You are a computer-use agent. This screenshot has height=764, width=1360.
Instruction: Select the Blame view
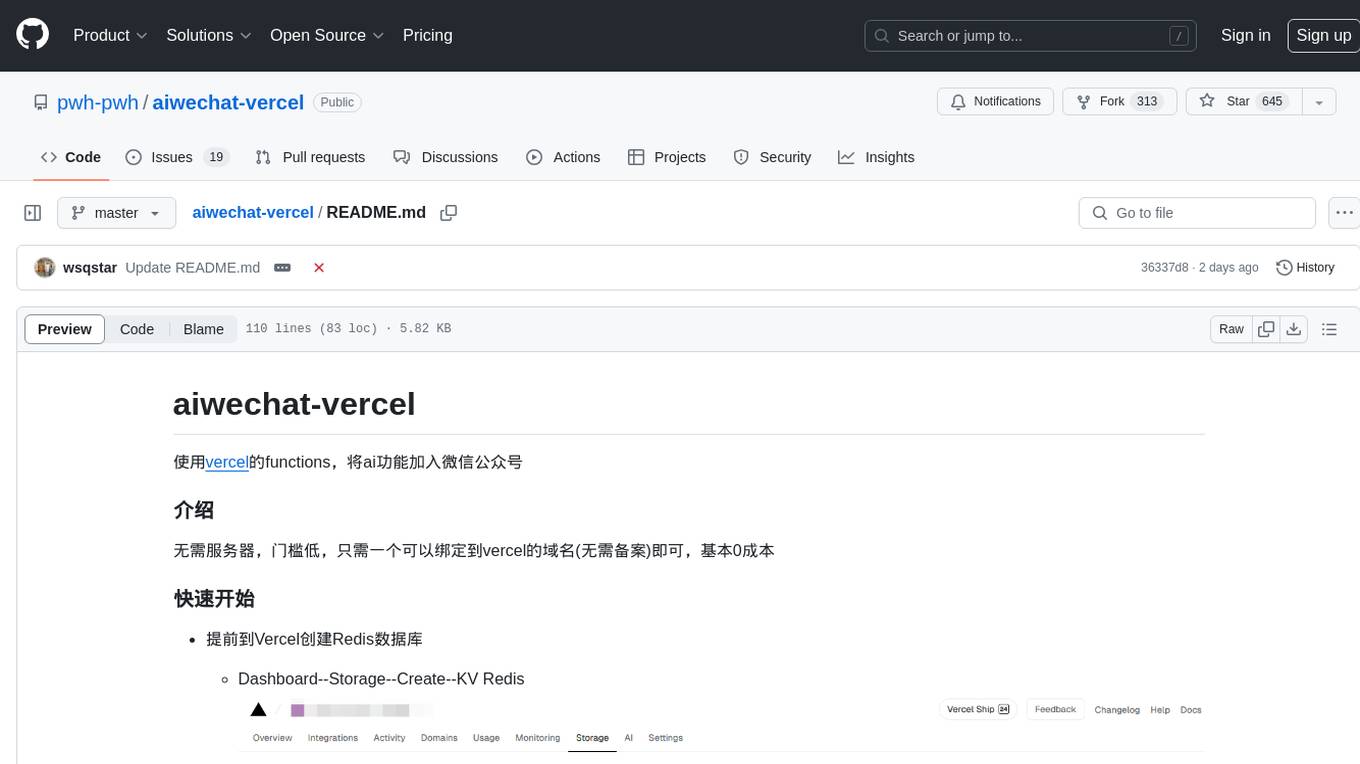click(203, 329)
